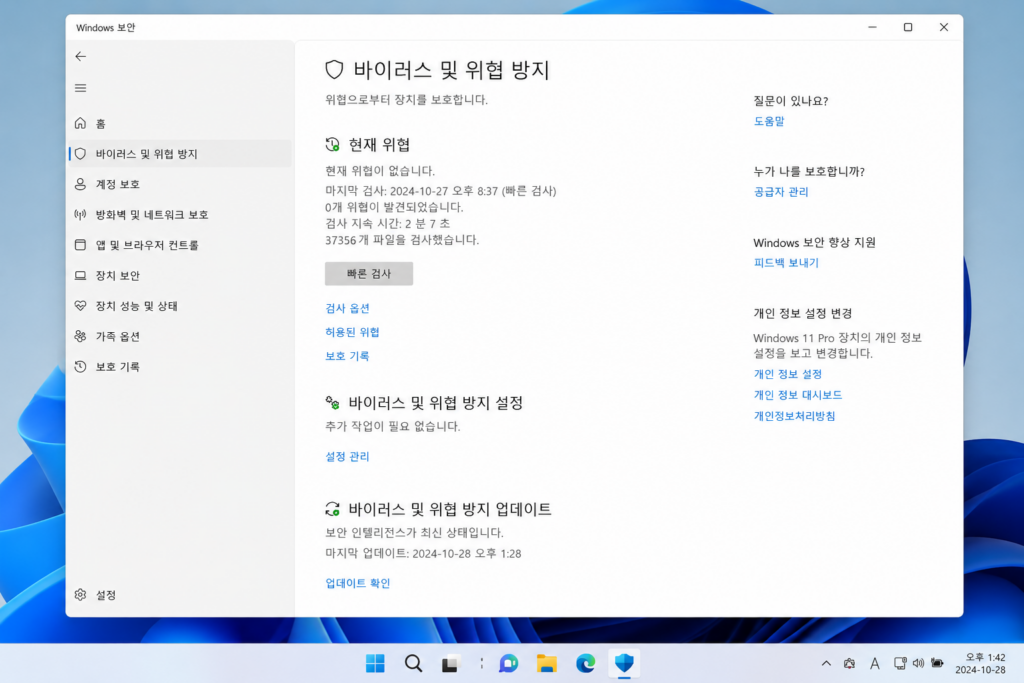Image resolution: width=1024 pixels, height=683 pixels.
Task: Toggle the hamburger navigation menu
Action: (x=80, y=88)
